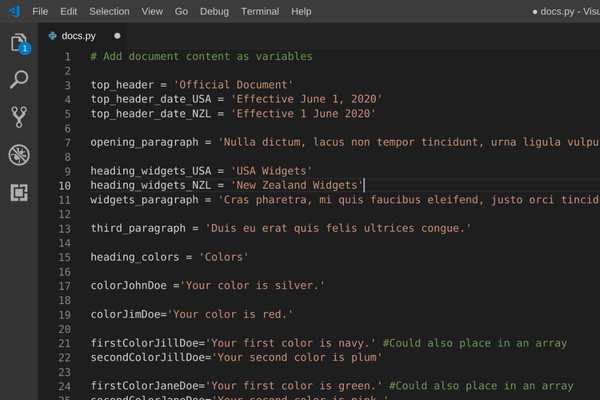Click the string 'Your first color is green.'
Screen dimensions: 600x400
pos(293,386)
